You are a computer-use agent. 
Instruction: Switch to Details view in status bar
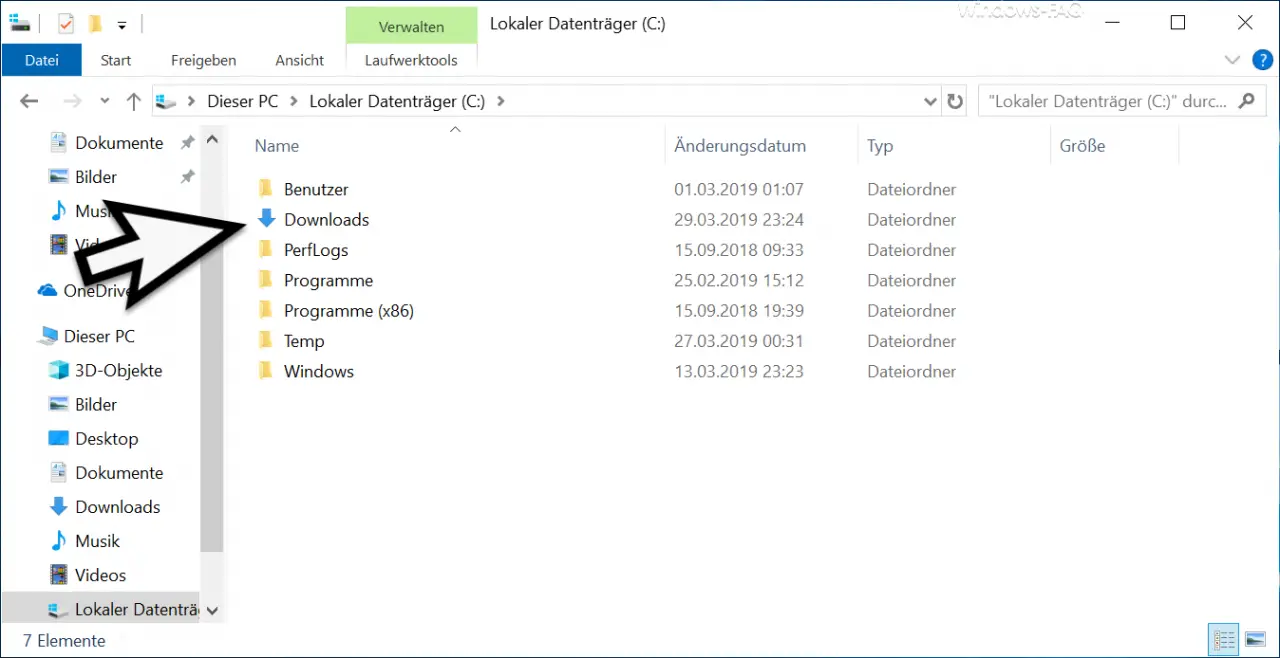(1223, 639)
